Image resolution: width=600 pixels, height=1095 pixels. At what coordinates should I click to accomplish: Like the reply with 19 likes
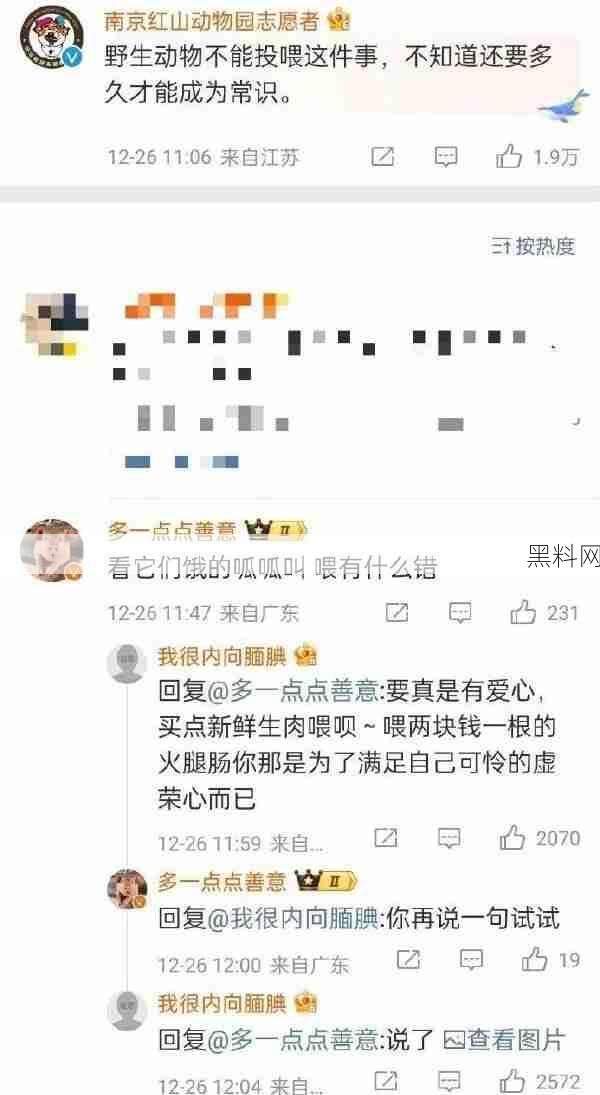click(x=550, y=959)
